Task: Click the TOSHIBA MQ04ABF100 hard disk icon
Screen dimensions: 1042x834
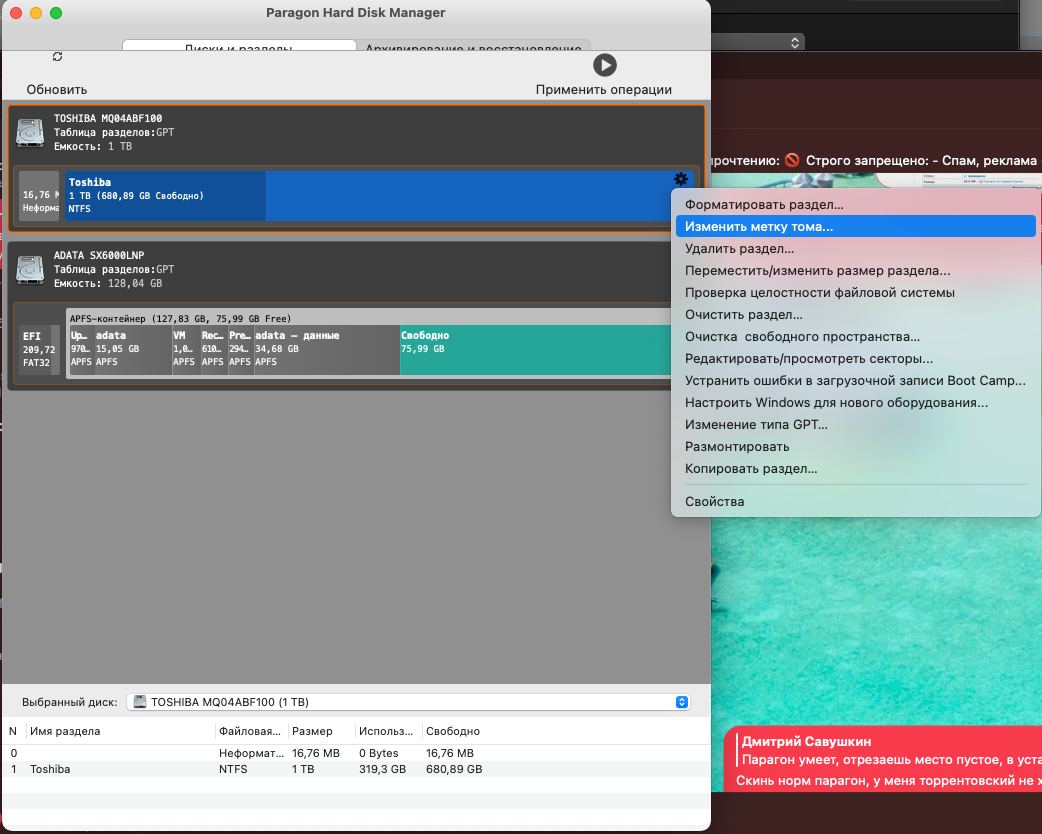Action: coord(30,132)
